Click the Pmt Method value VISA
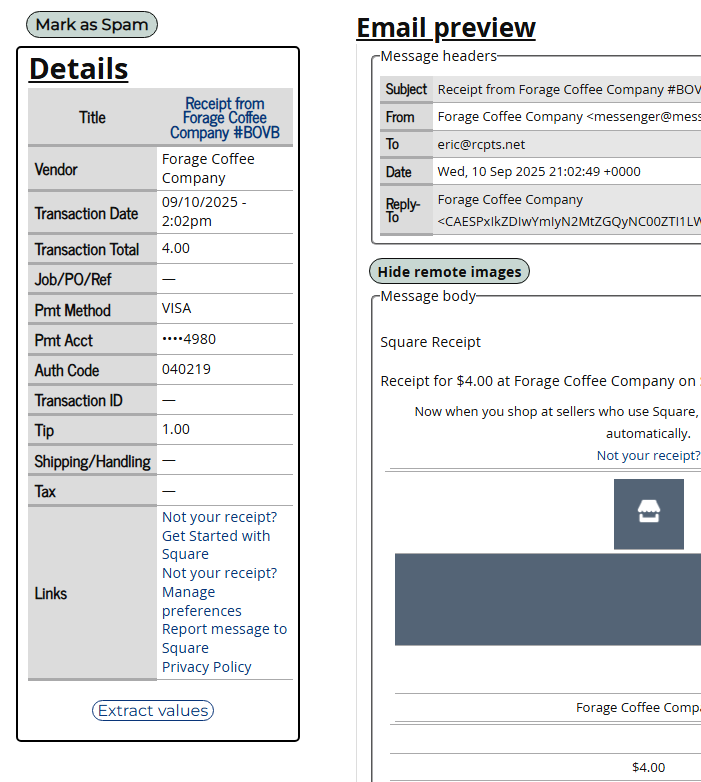Screen dimensions: 701x782 pos(176,309)
